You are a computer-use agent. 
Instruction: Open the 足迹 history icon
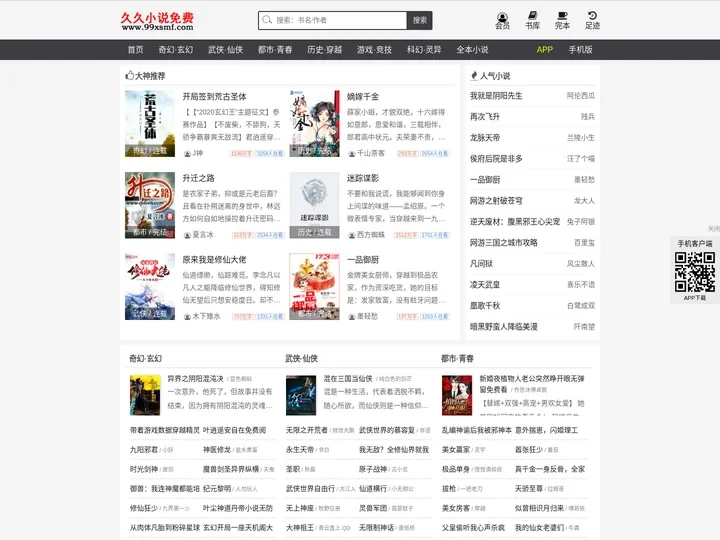(592, 21)
